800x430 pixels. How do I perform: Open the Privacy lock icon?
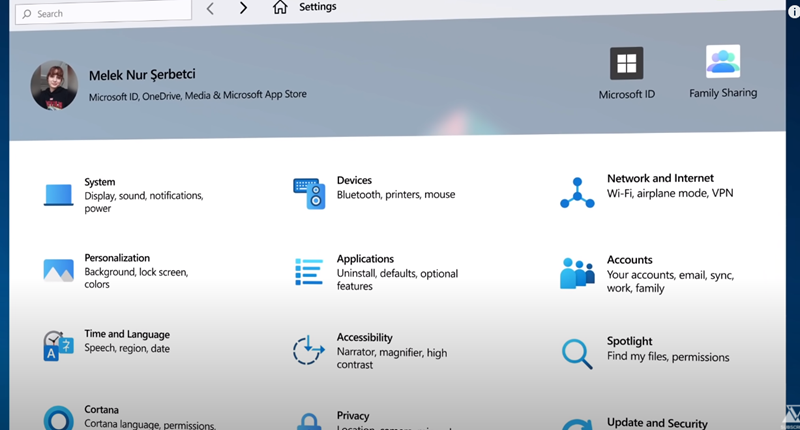(x=308, y=421)
